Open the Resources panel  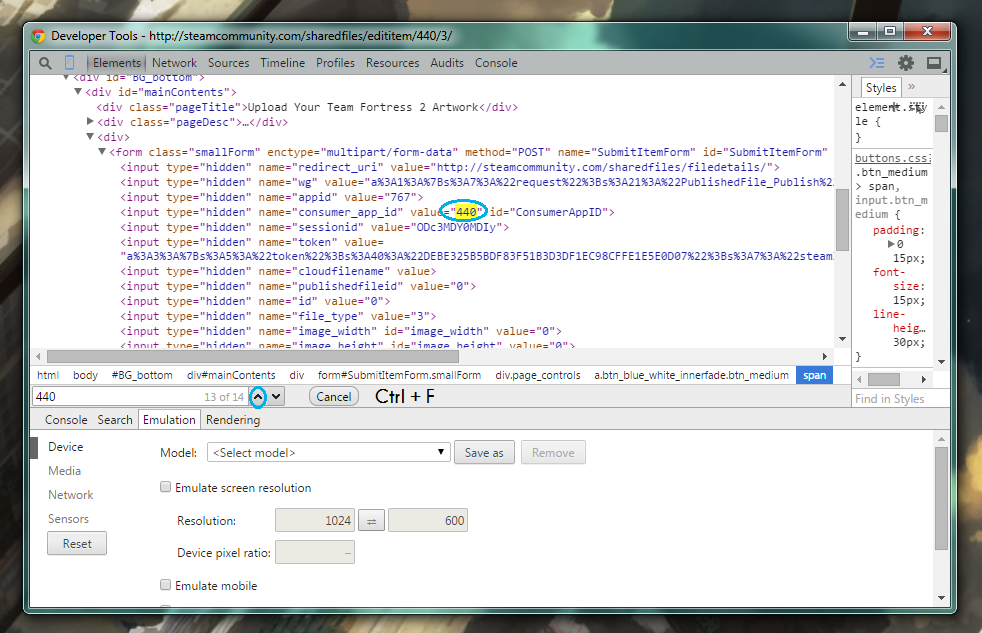(x=393, y=63)
